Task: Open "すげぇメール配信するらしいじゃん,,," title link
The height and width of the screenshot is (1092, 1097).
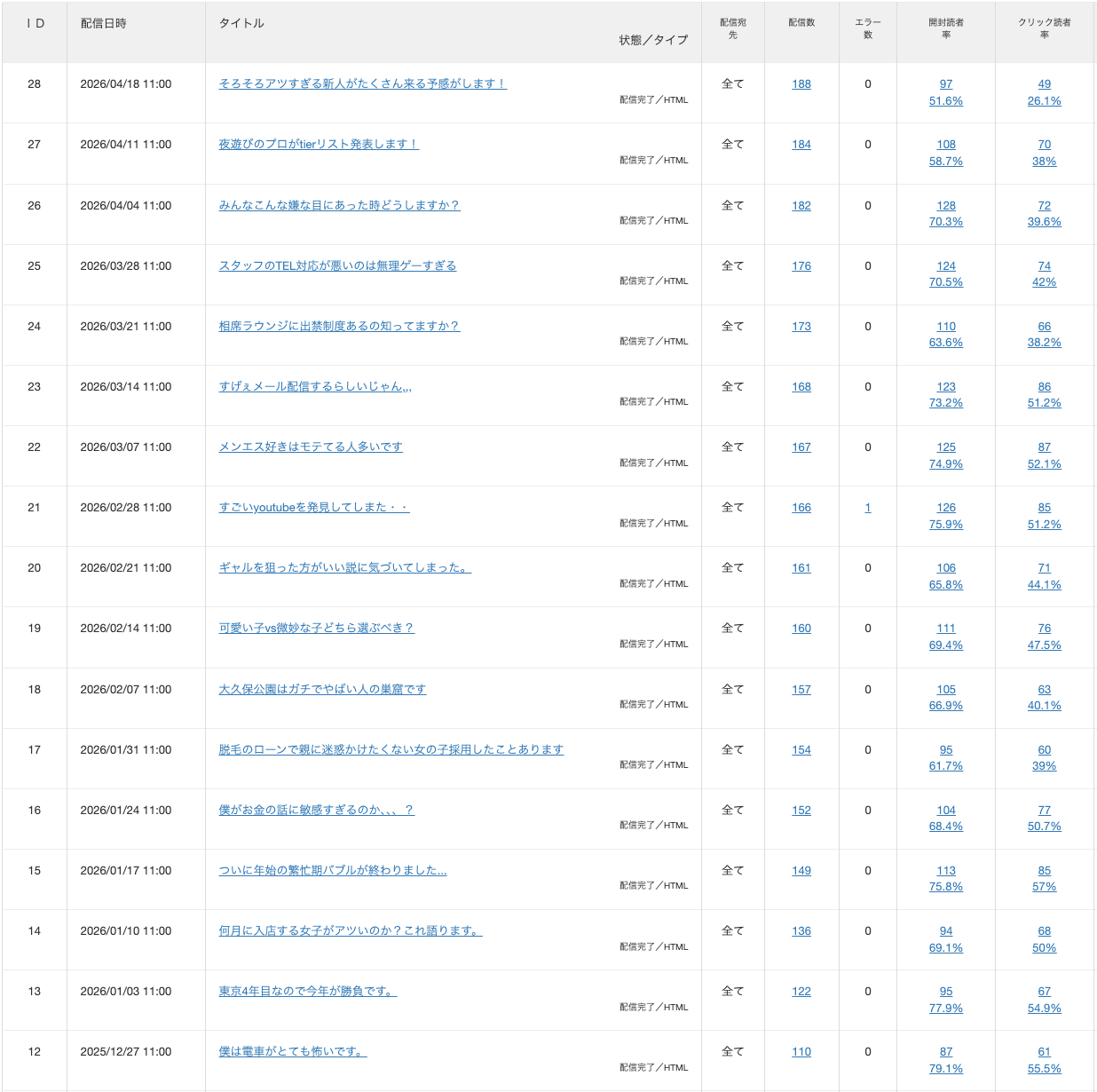Action: click(x=315, y=386)
